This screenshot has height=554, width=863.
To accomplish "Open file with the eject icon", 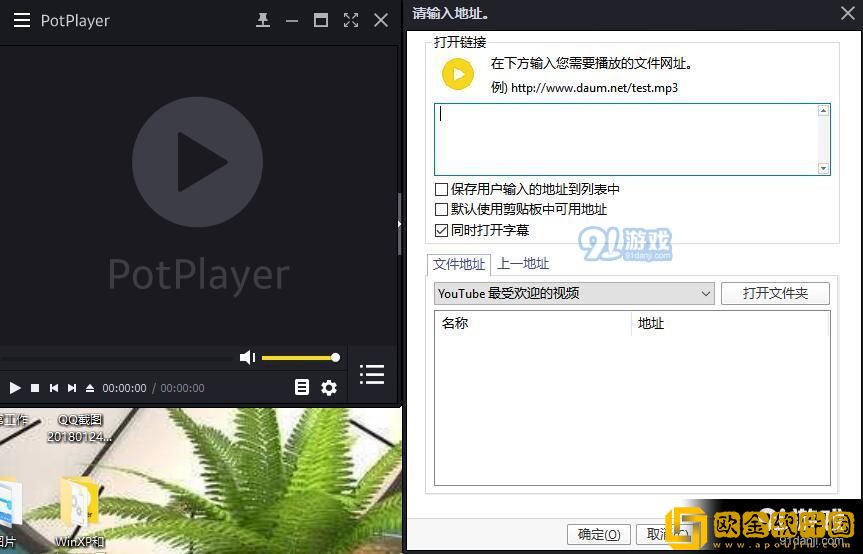I will pyautogui.click(x=90, y=388).
